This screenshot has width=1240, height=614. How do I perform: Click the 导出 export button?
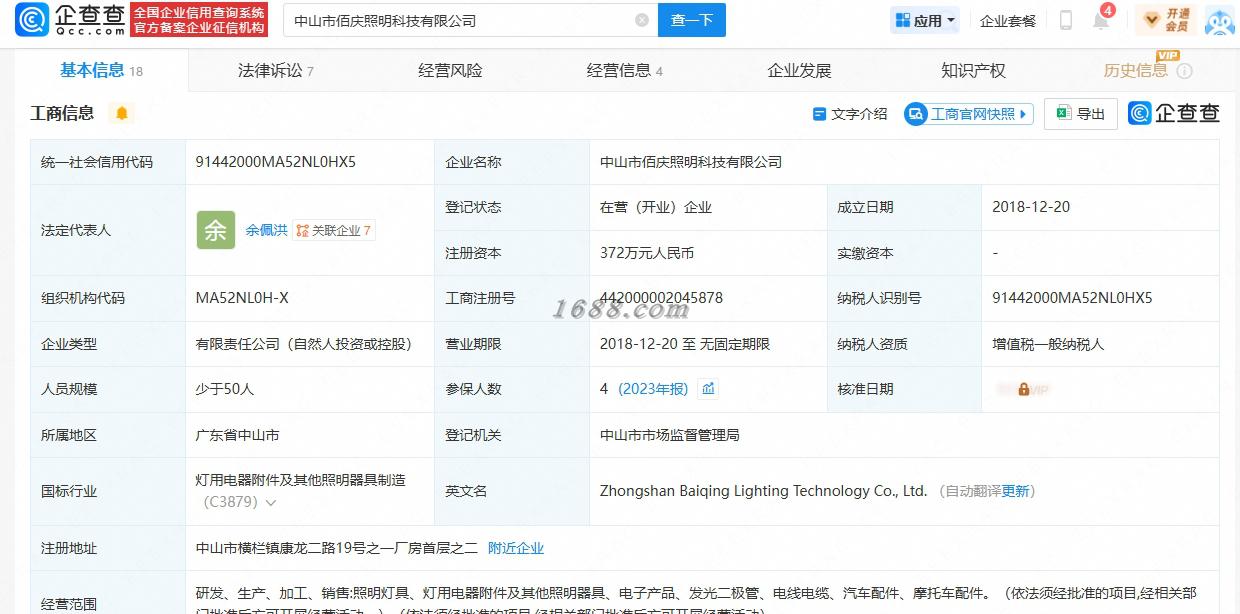1081,114
